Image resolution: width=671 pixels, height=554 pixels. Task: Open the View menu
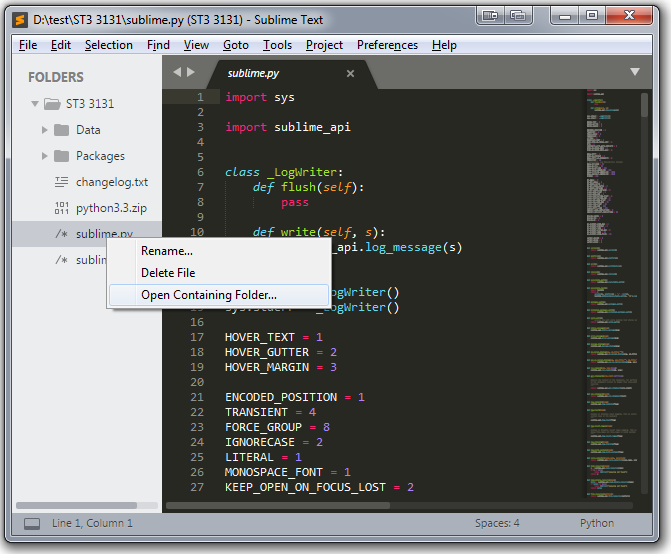click(196, 45)
